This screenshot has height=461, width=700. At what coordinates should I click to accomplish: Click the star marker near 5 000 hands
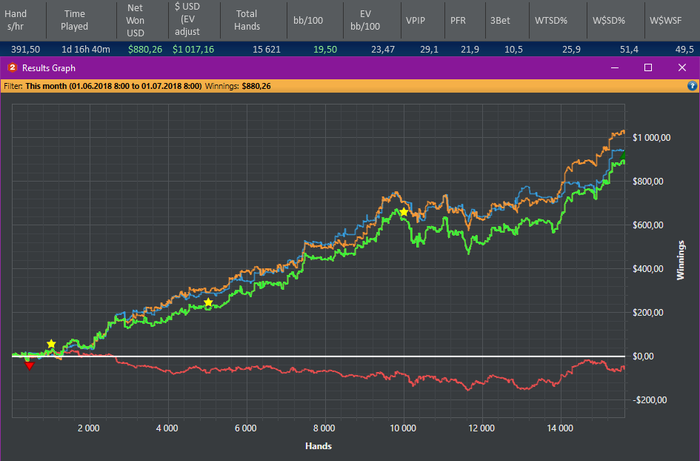(208, 303)
